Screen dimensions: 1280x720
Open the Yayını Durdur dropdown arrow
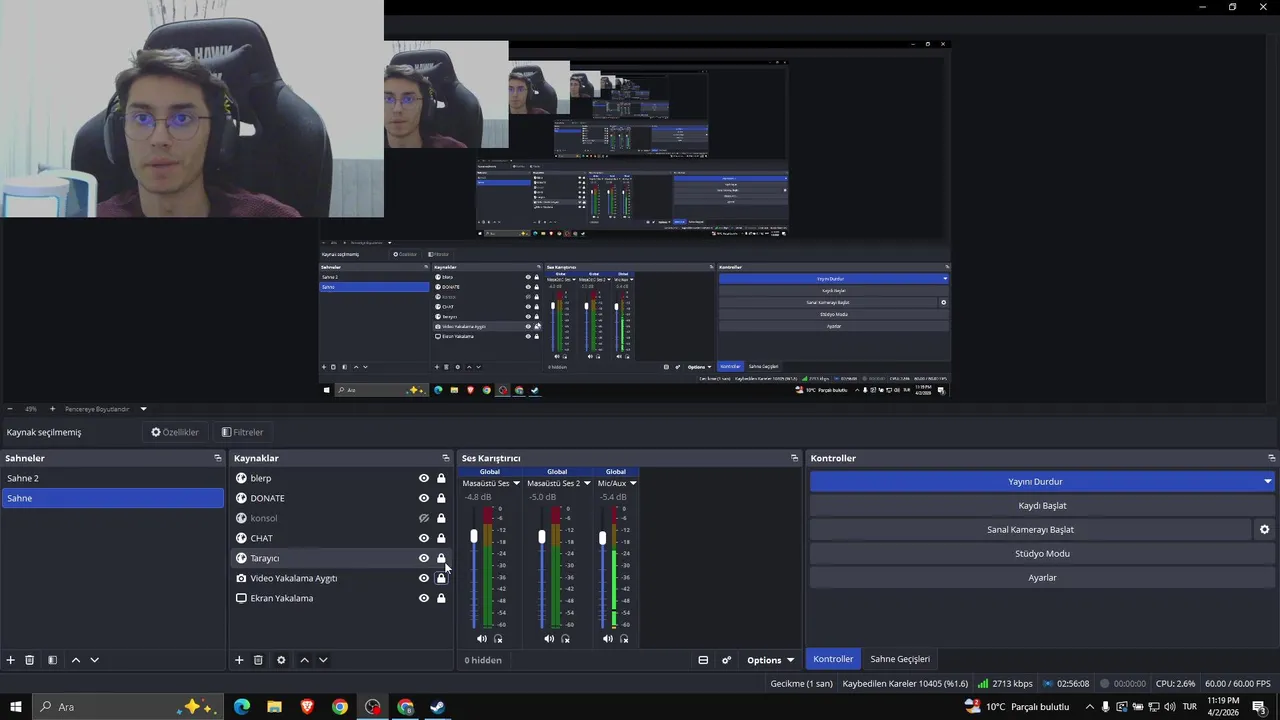(1268, 482)
